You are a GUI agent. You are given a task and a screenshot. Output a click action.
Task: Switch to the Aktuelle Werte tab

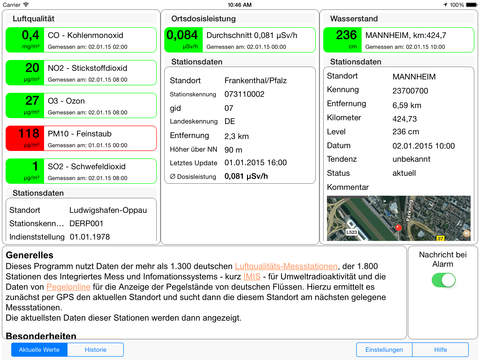(x=39, y=350)
